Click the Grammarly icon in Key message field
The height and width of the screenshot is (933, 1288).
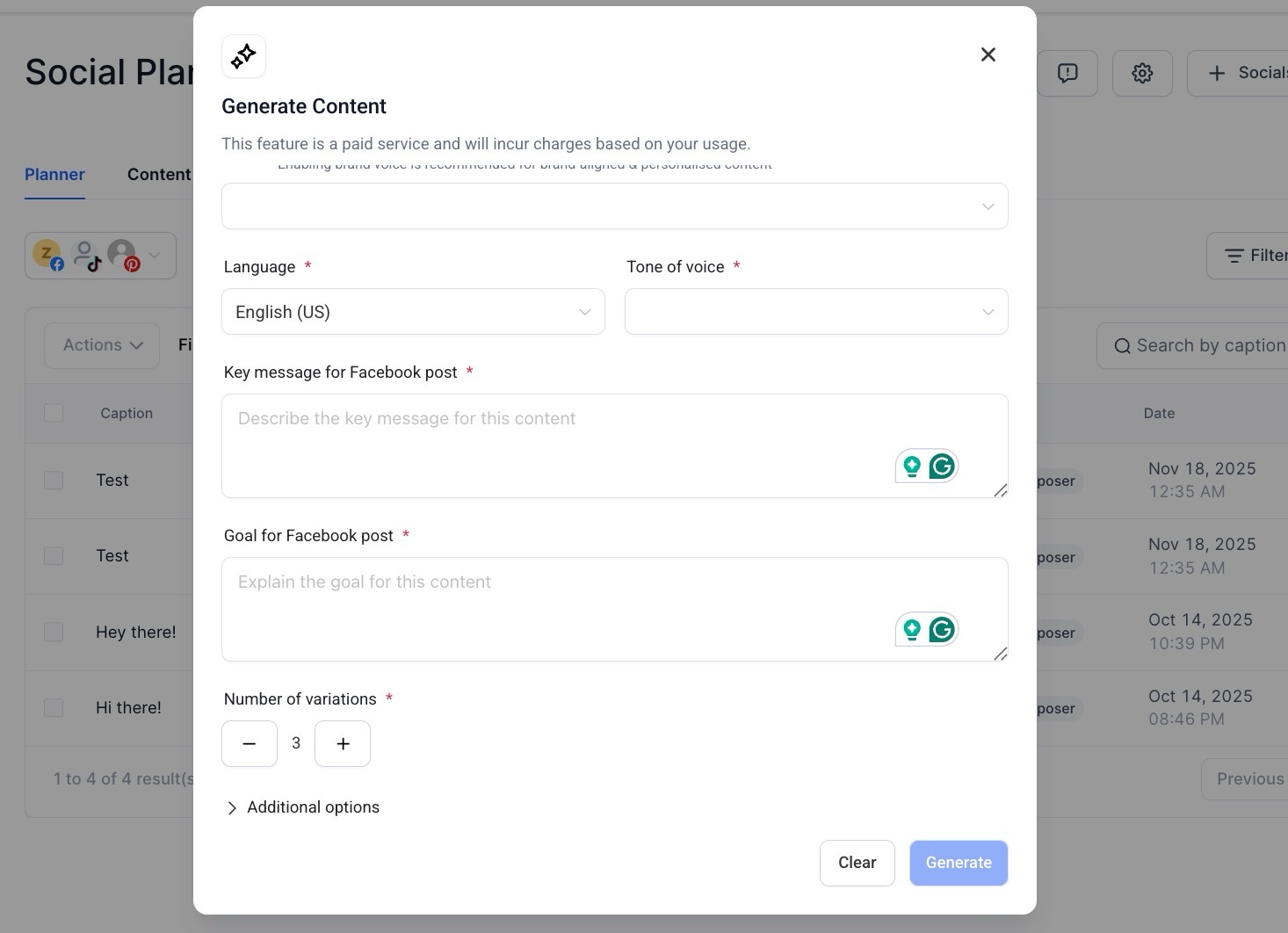pos(942,466)
